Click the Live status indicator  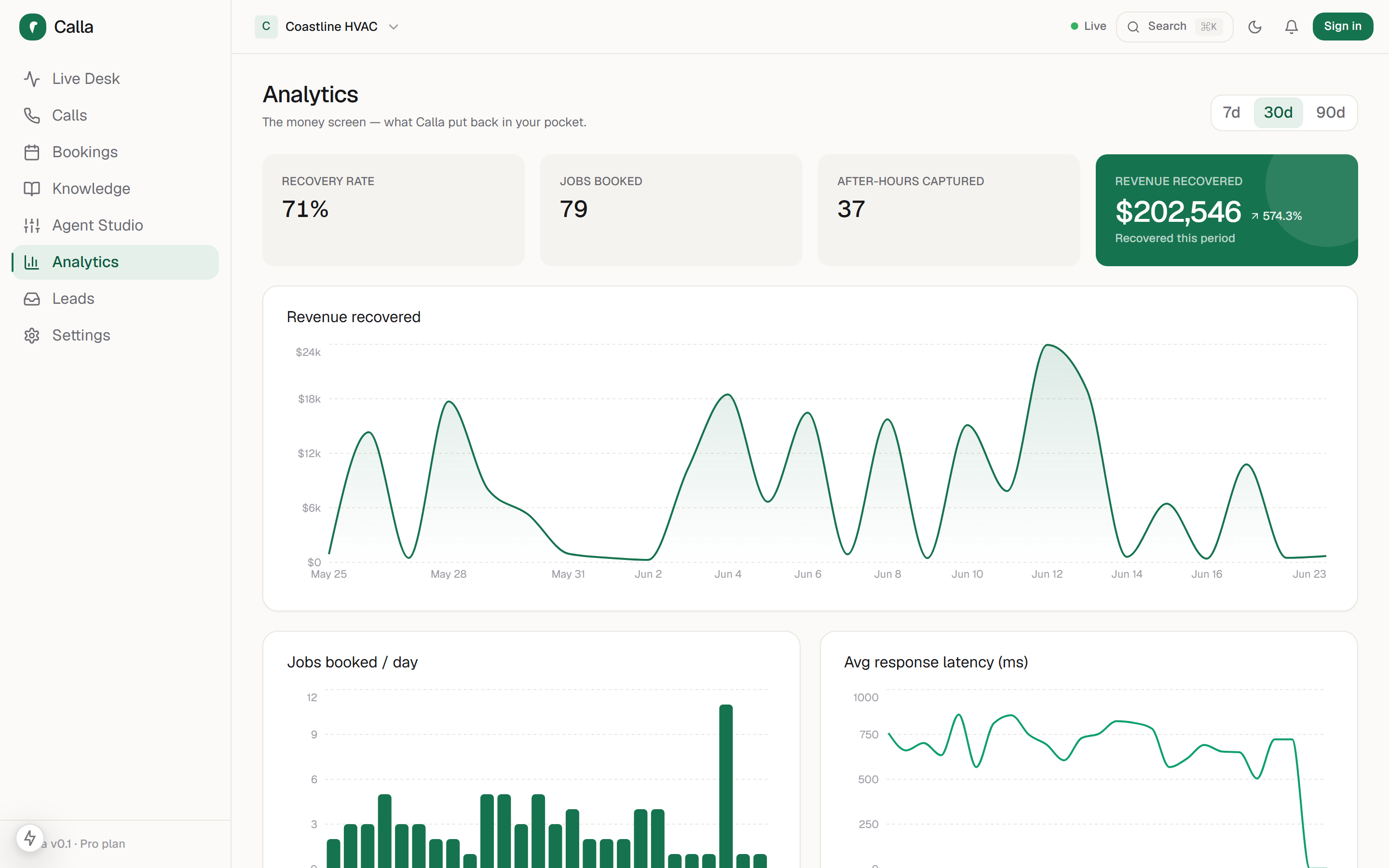(1088, 27)
